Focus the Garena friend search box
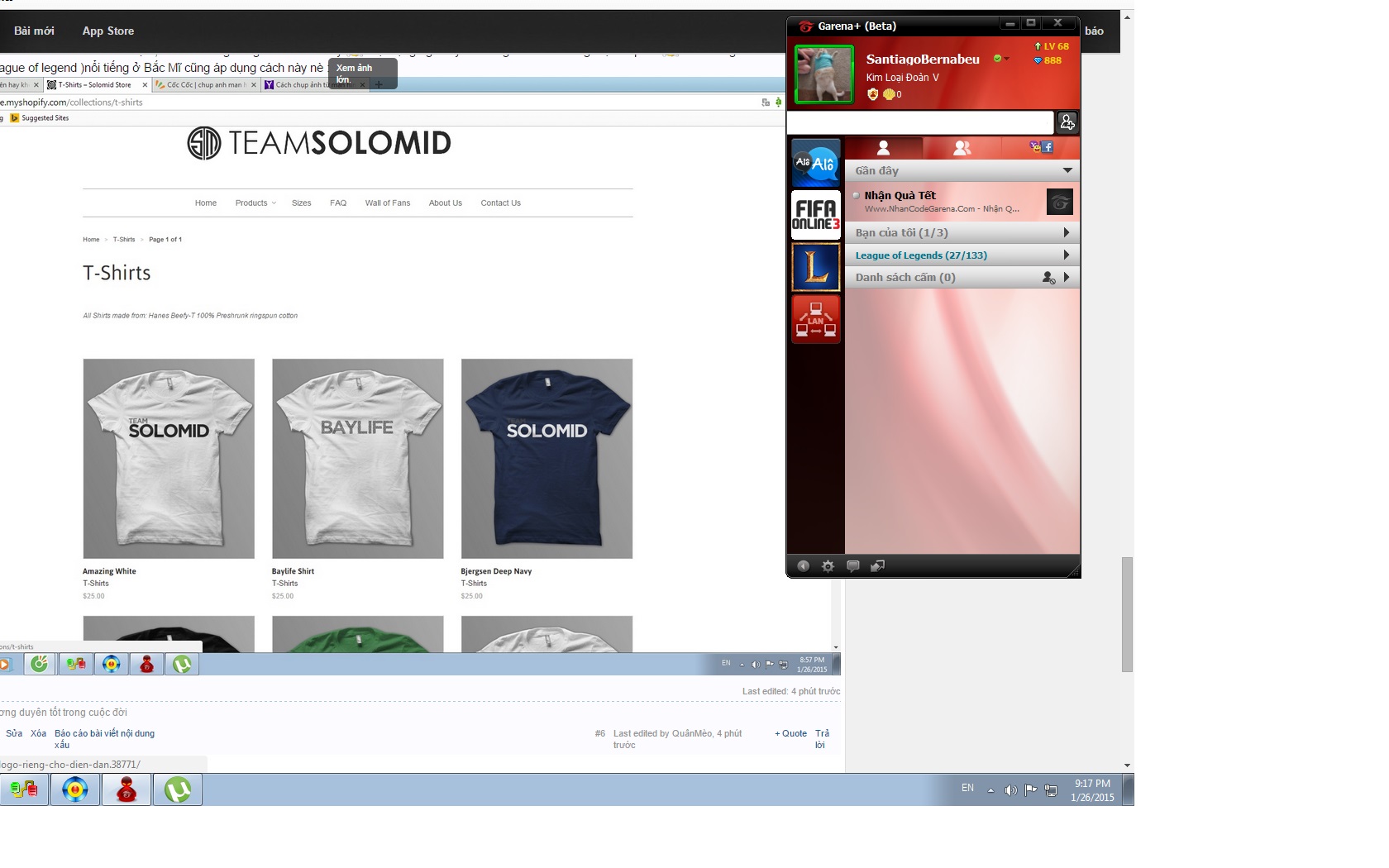Image resolution: width=1389 pixels, height=868 pixels. [x=920, y=122]
